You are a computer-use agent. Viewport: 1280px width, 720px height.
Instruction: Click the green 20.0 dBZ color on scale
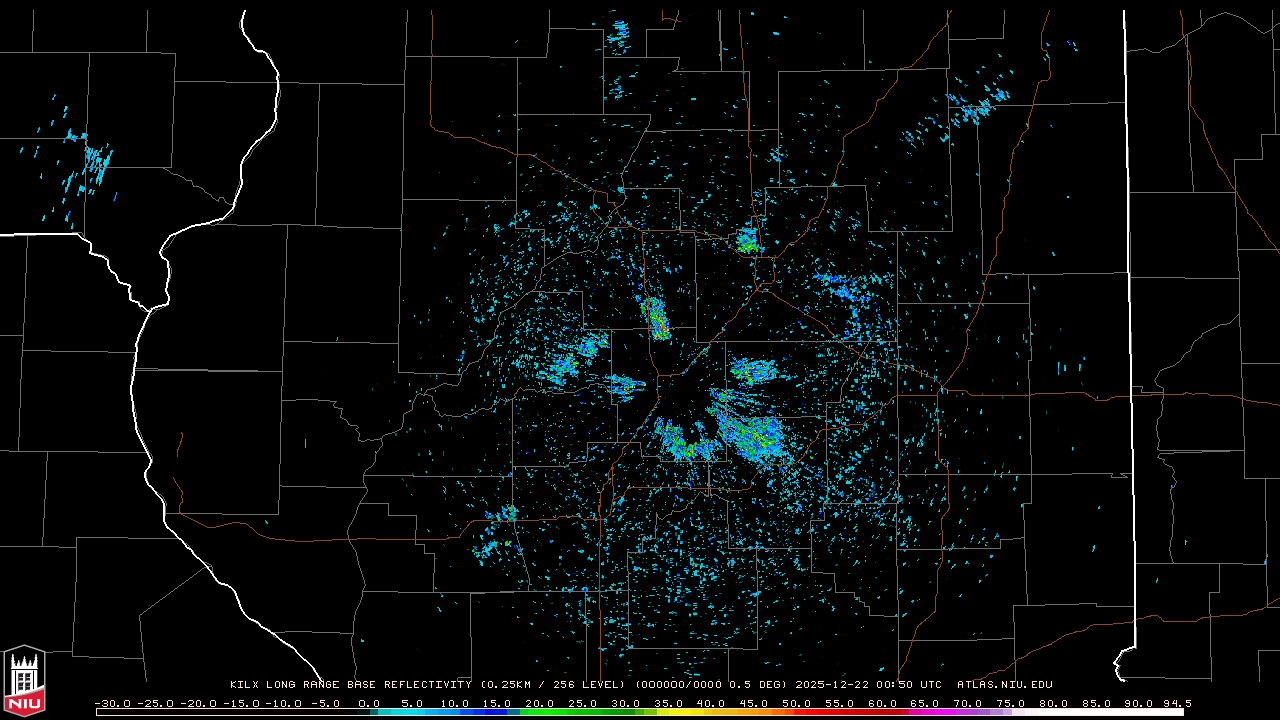[x=540, y=712]
